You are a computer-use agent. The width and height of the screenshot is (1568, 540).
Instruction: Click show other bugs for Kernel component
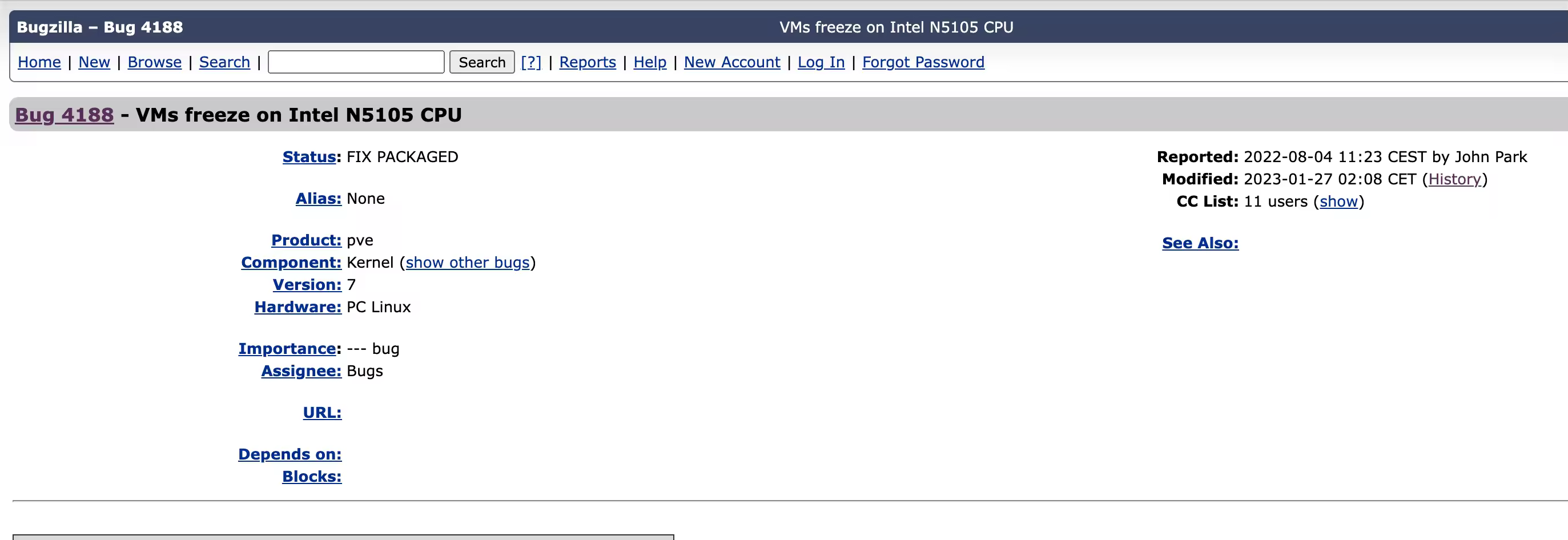[468, 263]
